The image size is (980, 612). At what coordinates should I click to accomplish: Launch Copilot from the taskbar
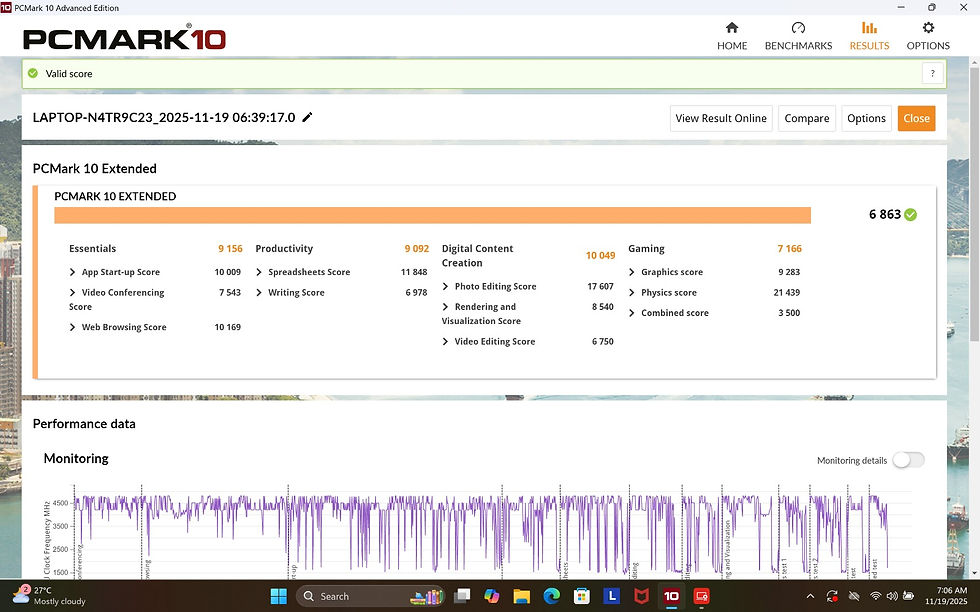tap(492, 596)
